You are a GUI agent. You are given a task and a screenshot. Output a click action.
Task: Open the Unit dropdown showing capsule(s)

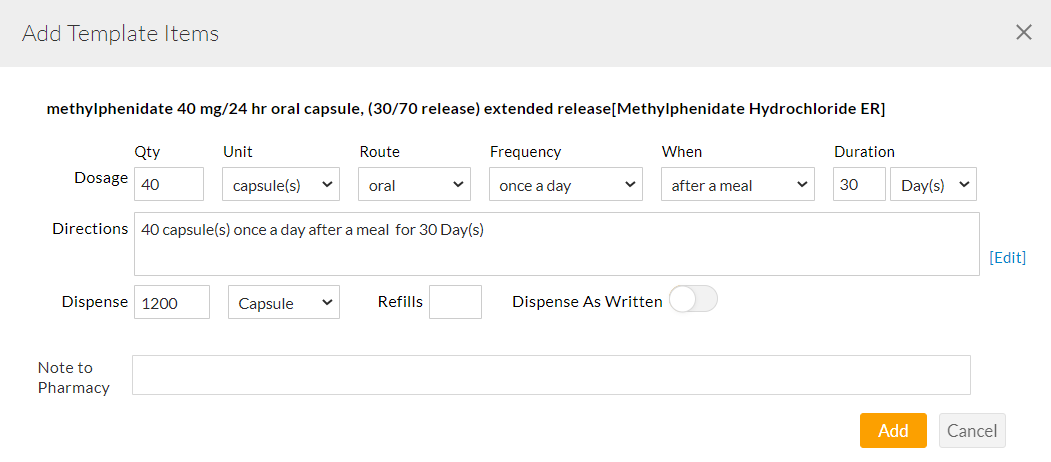point(281,185)
